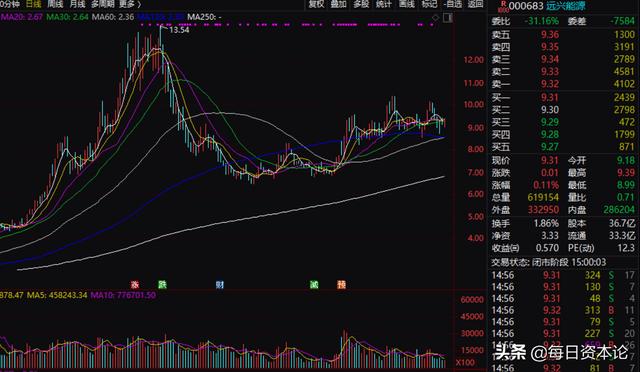Click the 换手 turnover rate 1.86%
Image resolution: width=640 pixels, height=372 pixels.
pyautogui.click(x=546, y=223)
